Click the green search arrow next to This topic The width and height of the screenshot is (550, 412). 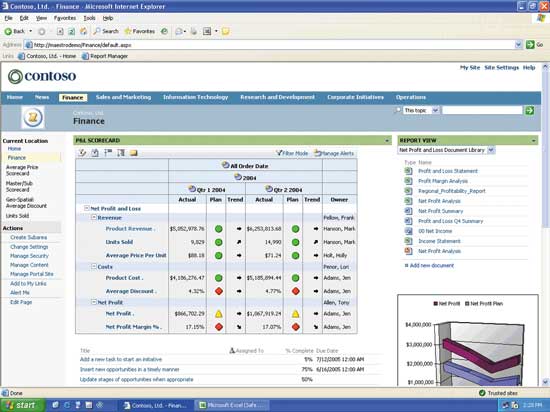(x=529, y=110)
